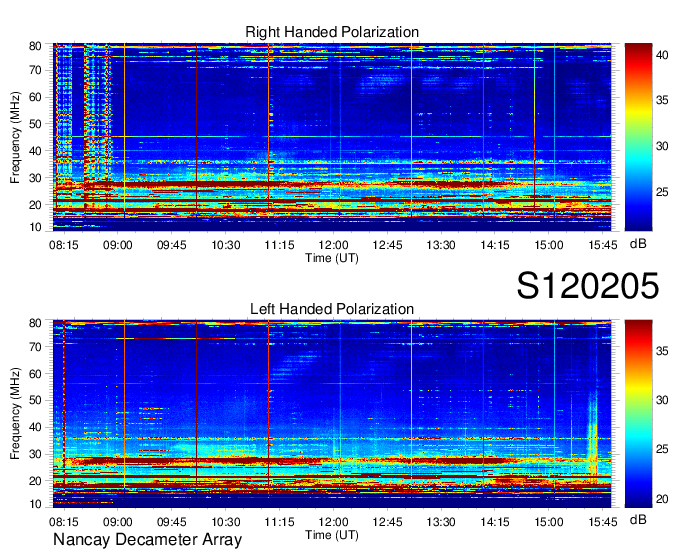The width and height of the screenshot is (680, 552).
Task: Click the 10 MHz tick on Right Handed plot
Action: click(x=35, y=228)
